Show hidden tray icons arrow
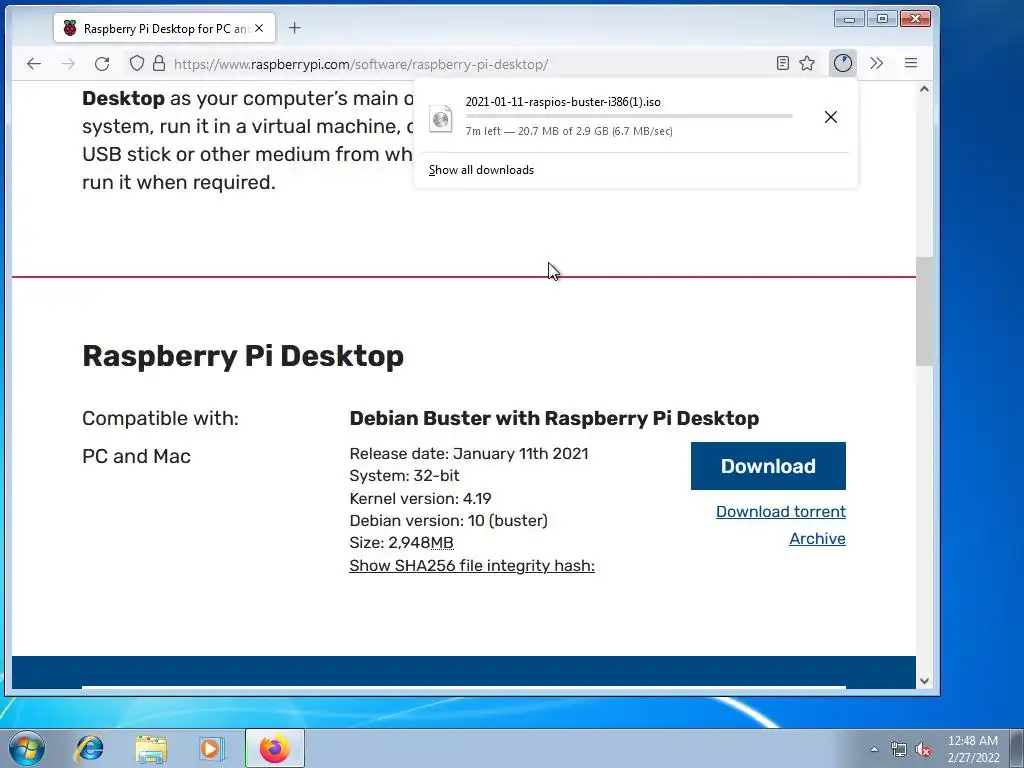Screen dimensions: 1024x768 point(874,749)
